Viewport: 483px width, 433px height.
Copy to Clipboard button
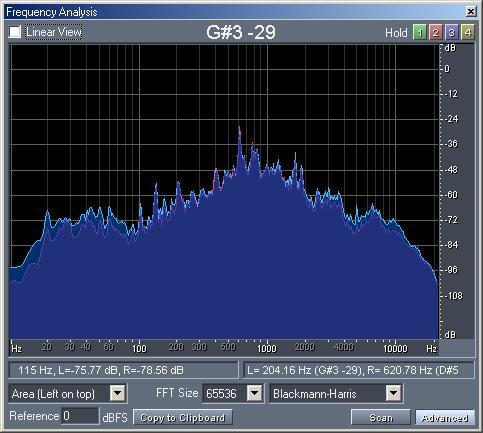coord(183,417)
